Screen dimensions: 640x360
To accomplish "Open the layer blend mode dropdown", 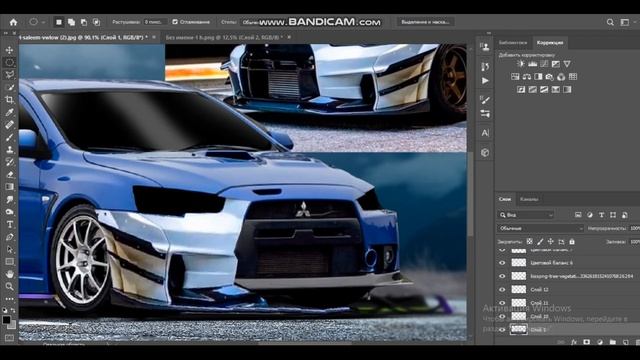I will click(541, 228).
